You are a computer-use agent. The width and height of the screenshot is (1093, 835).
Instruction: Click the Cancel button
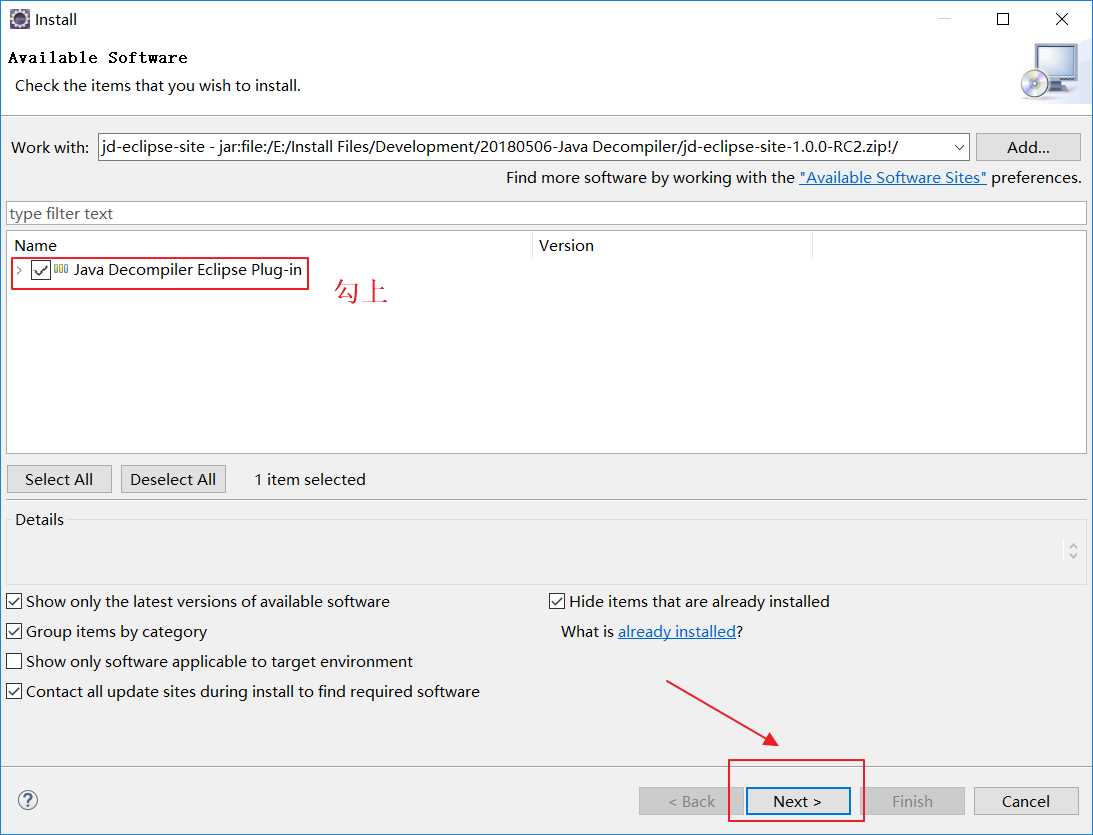1026,801
